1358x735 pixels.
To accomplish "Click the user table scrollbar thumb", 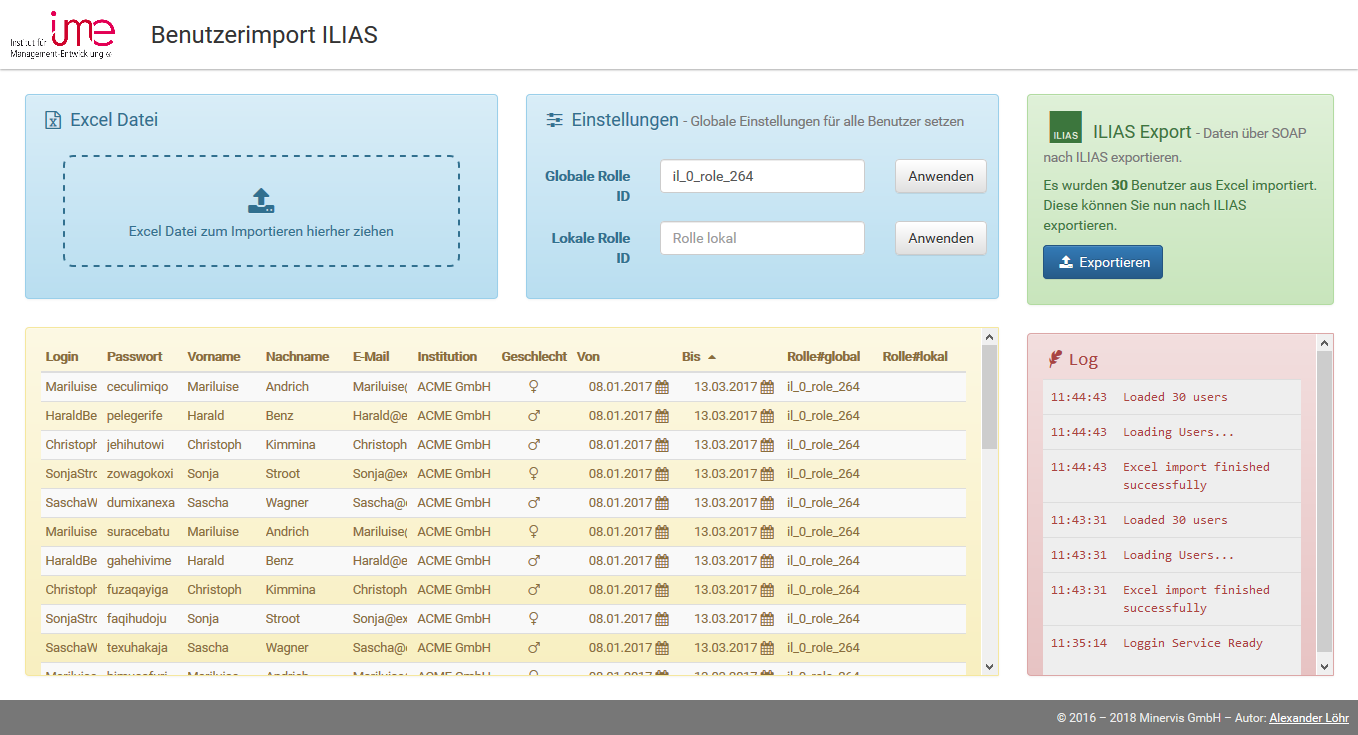I will 990,397.
